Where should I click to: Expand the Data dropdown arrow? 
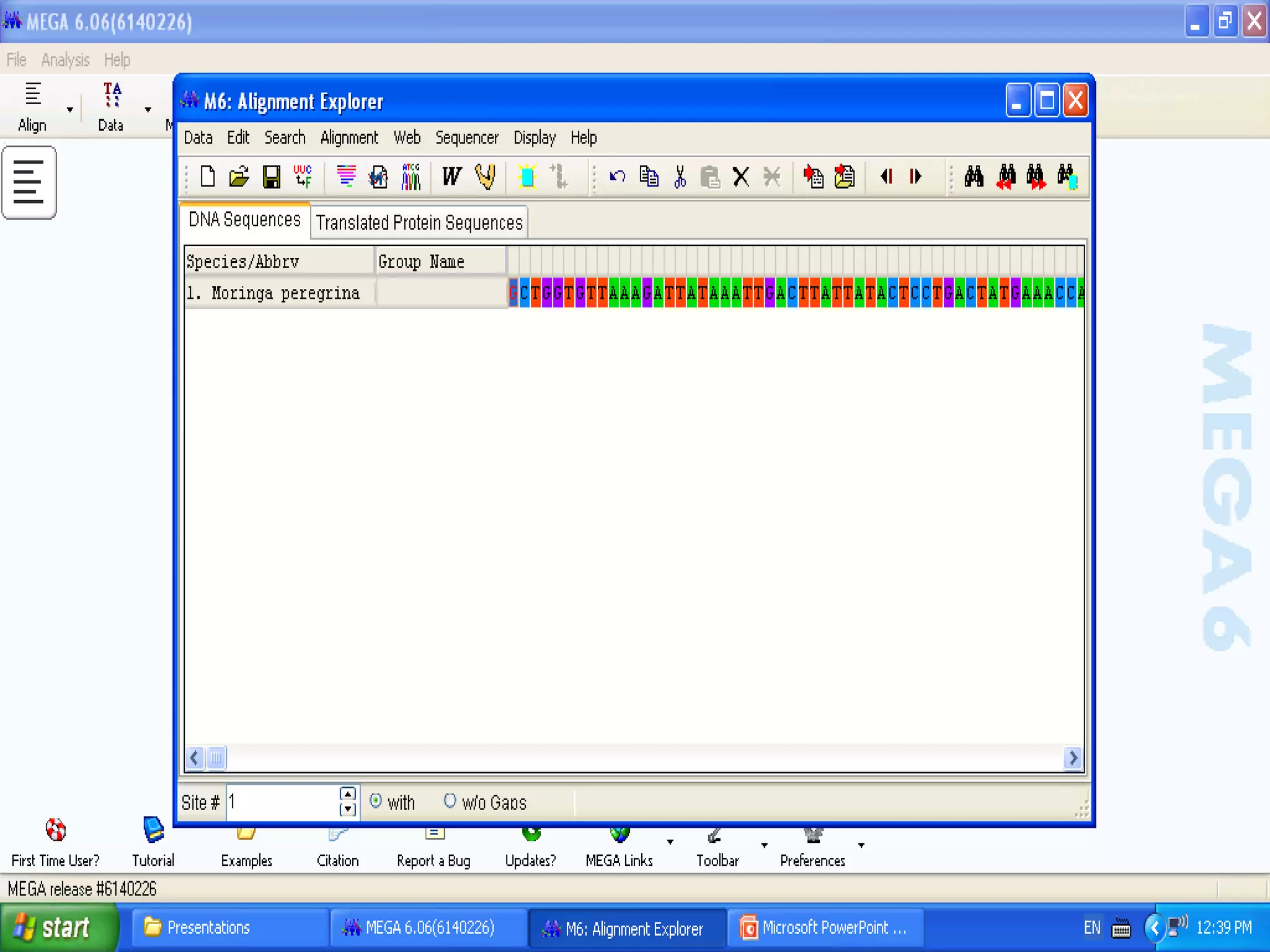[x=148, y=110]
